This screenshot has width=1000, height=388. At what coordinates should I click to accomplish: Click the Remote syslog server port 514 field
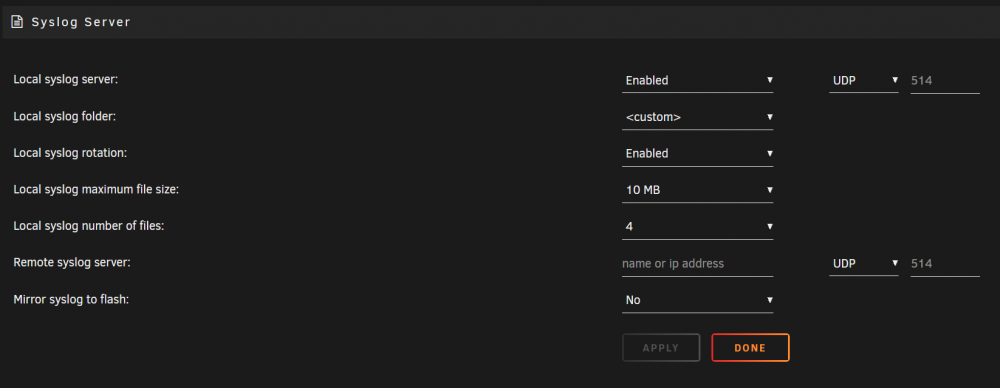[x=945, y=264]
